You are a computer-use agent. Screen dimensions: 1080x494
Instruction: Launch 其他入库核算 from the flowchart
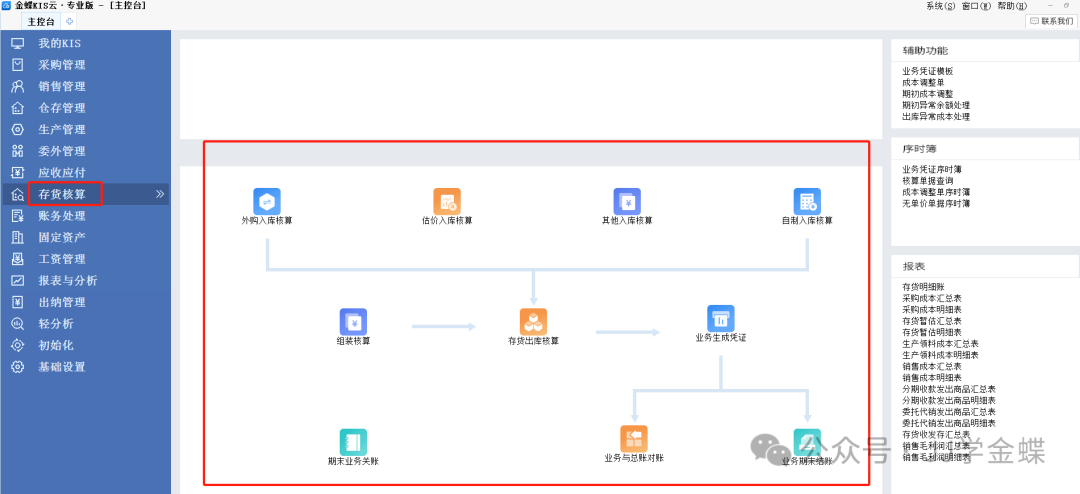coord(627,201)
